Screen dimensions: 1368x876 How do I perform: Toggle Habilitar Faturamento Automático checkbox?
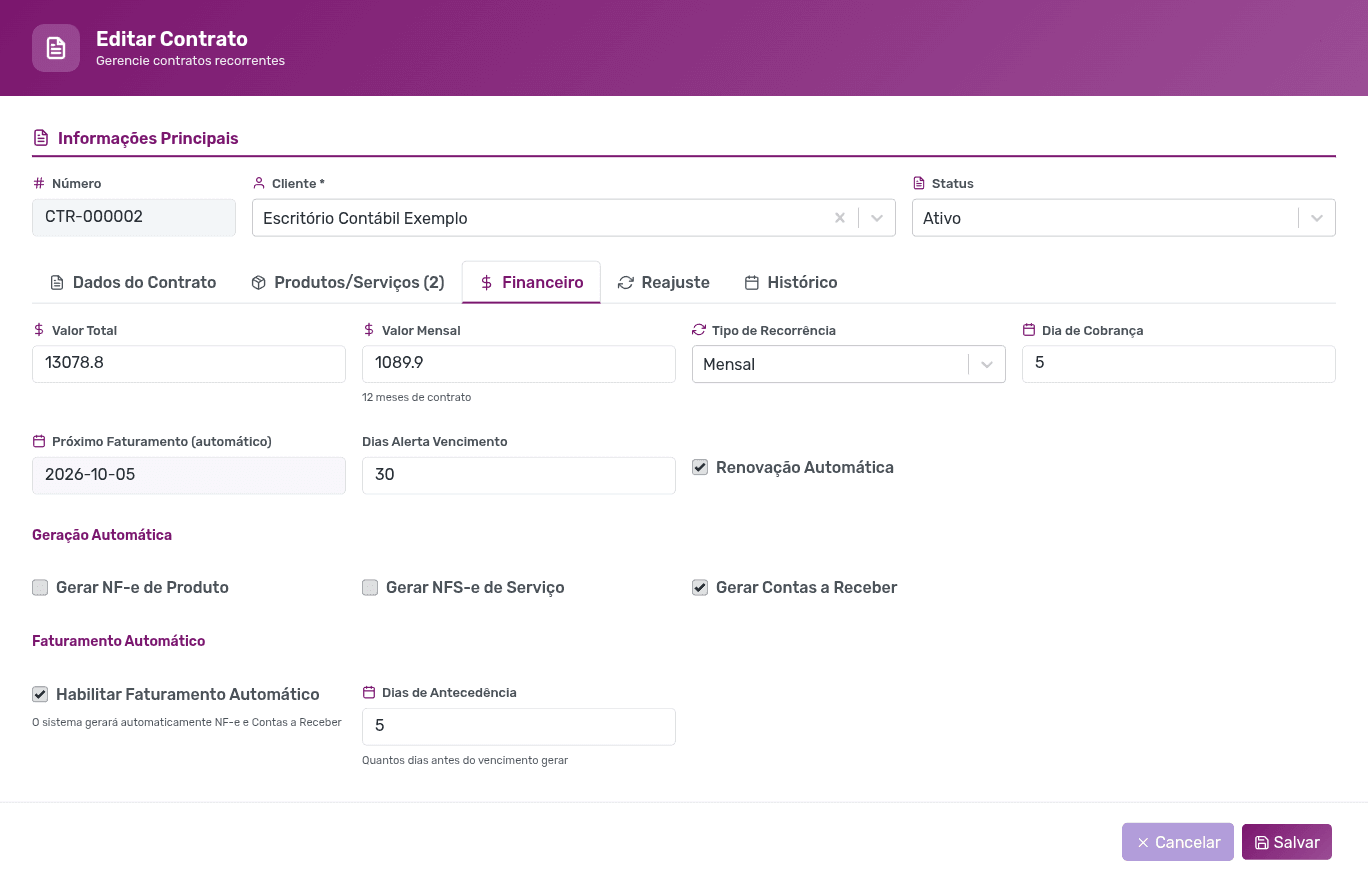pos(40,694)
